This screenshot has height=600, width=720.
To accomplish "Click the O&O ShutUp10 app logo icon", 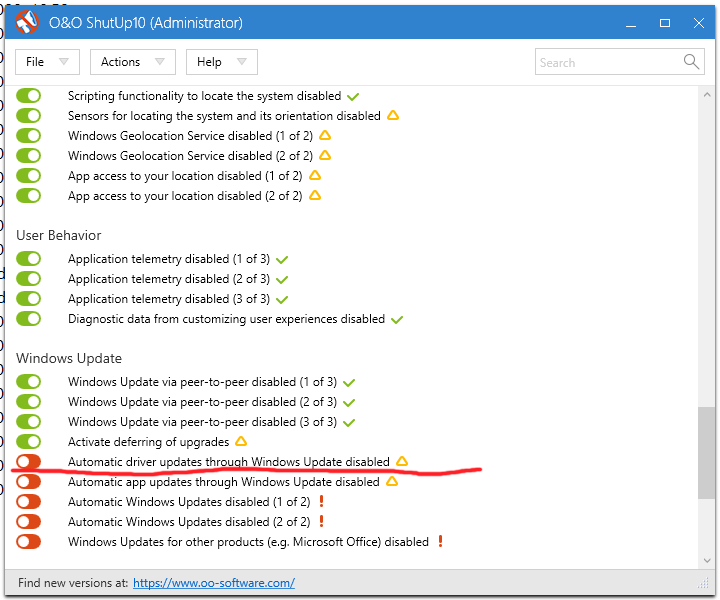I will [27, 22].
